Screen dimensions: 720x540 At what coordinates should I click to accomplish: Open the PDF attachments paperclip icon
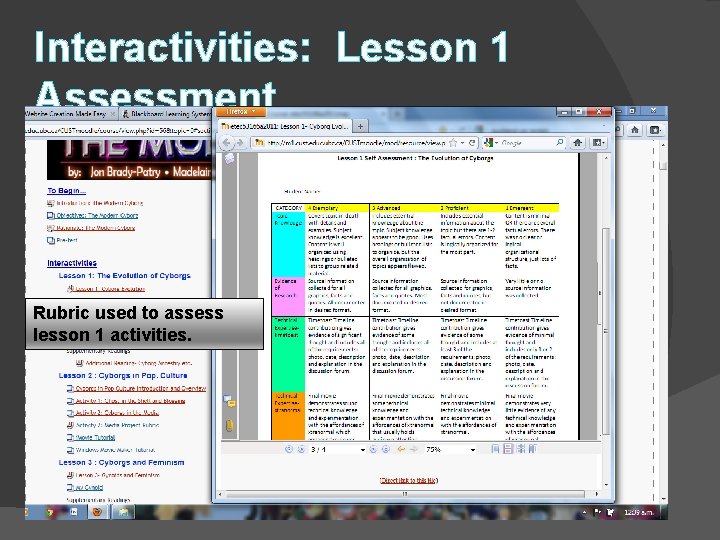pyautogui.click(x=229, y=426)
